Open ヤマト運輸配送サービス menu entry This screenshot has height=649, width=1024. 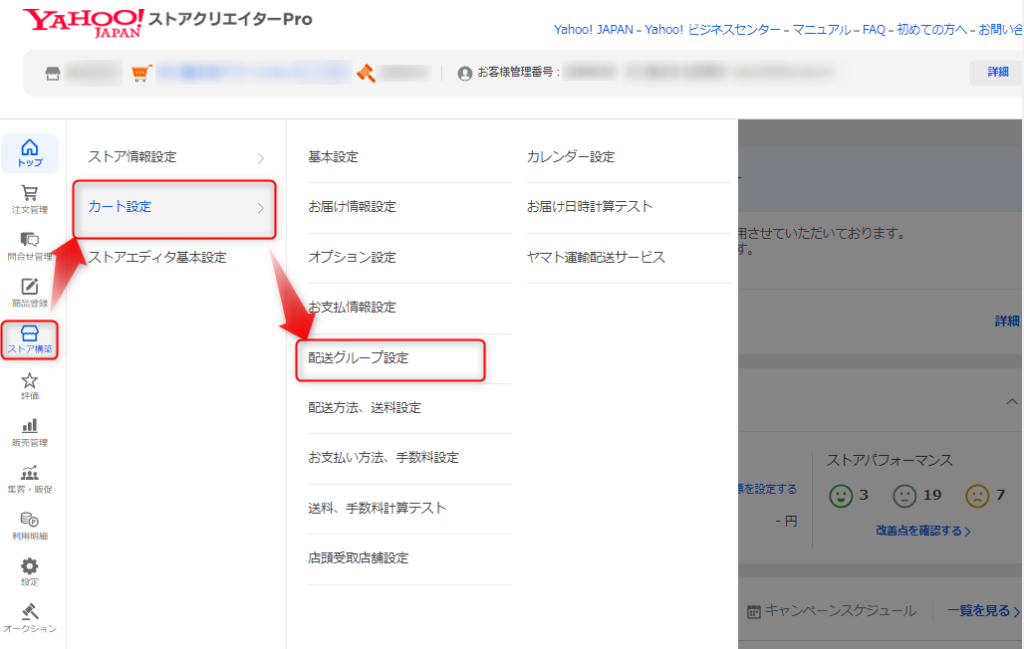click(x=596, y=257)
